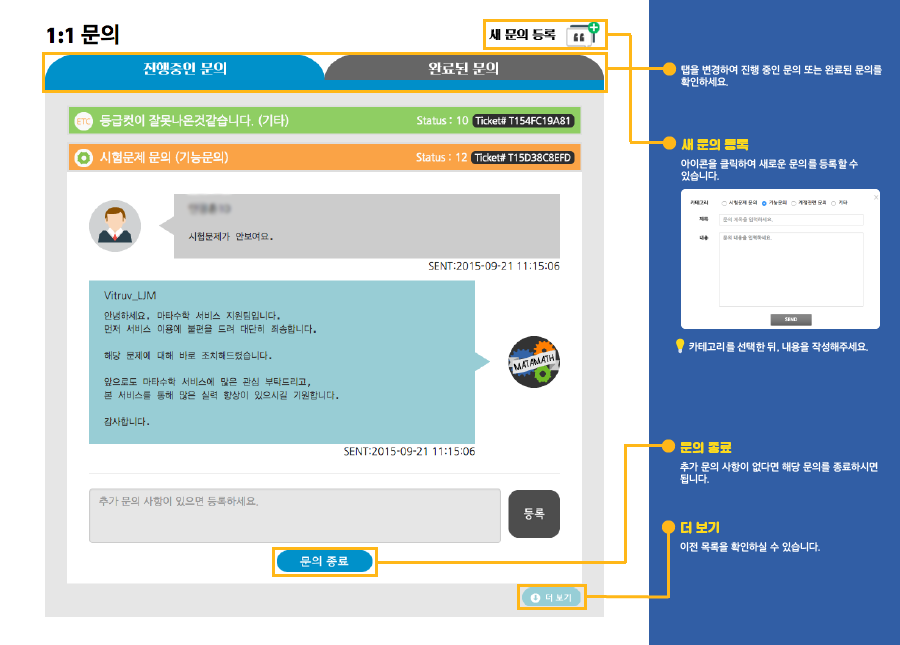The width and height of the screenshot is (900, 645).
Task: Click 더 보기 to load earlier items
Action: [x=552, y=598]
